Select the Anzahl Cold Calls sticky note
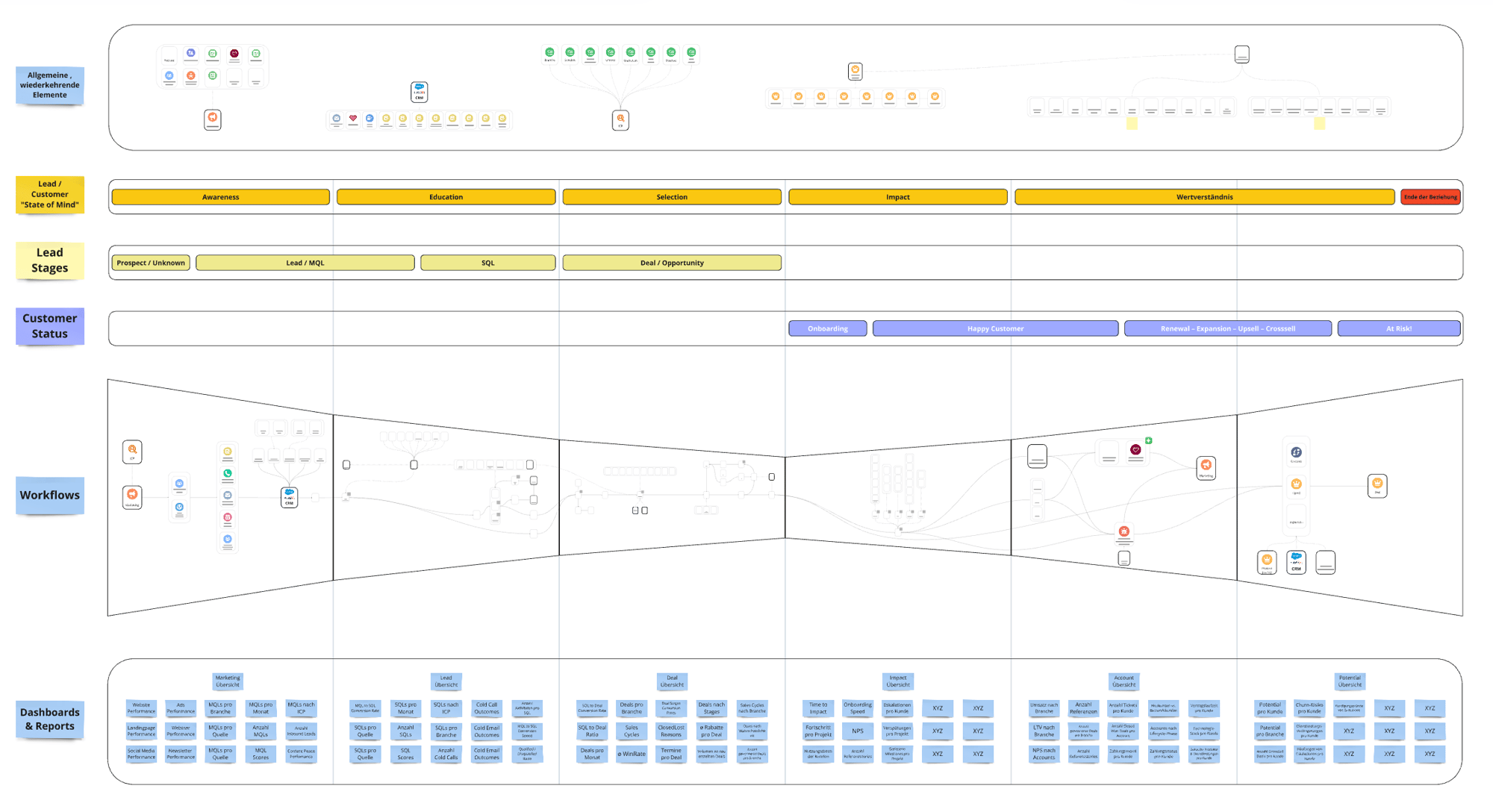Screen dimensions: 1493x812 click(446, 754)
